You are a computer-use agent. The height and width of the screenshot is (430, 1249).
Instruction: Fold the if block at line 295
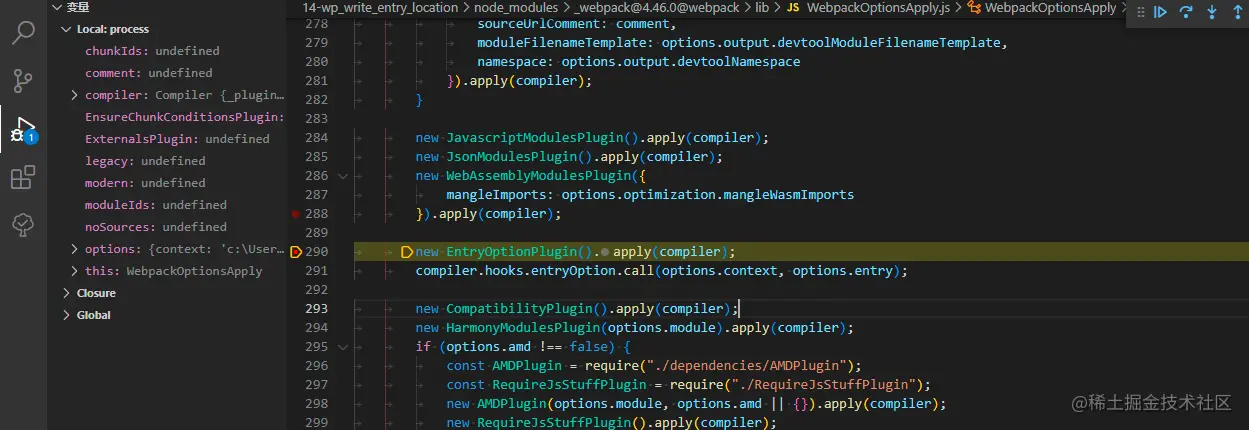pos(343,347)
